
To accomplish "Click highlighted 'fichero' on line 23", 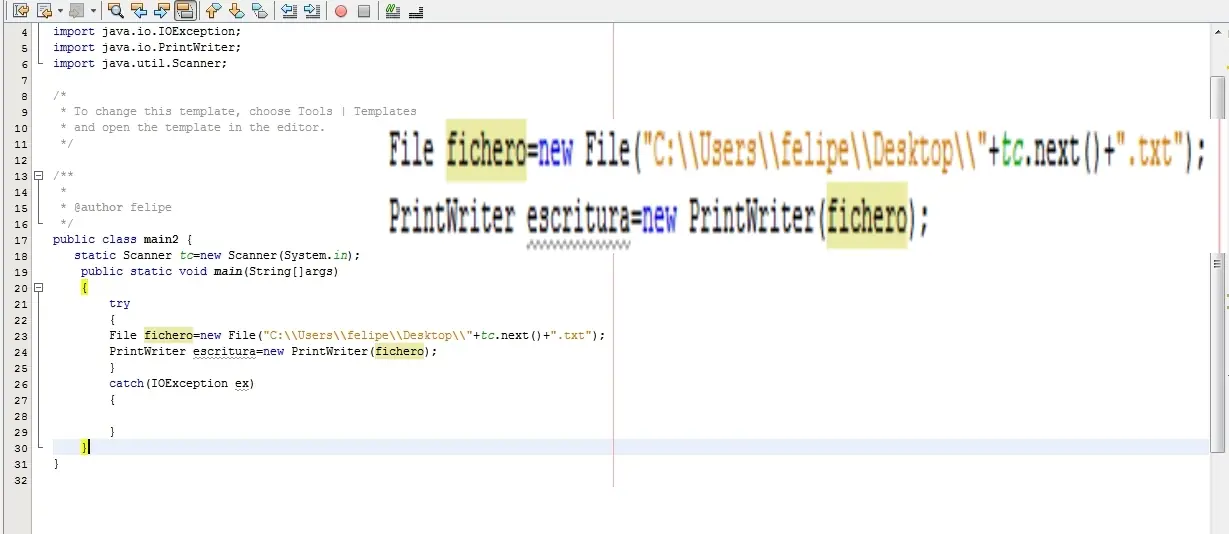I will coord(168,335).
